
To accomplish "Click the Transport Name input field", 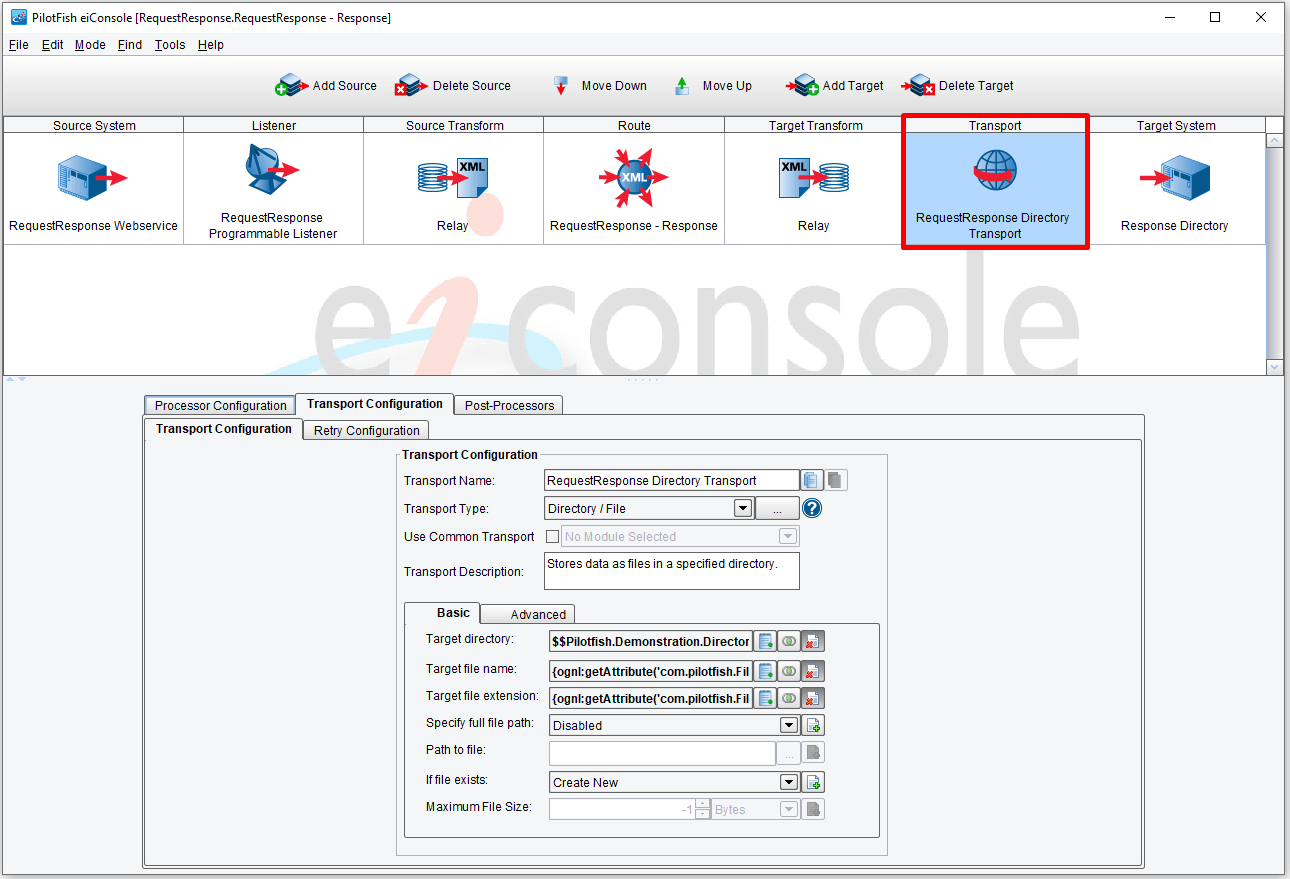I will [672, 481].
